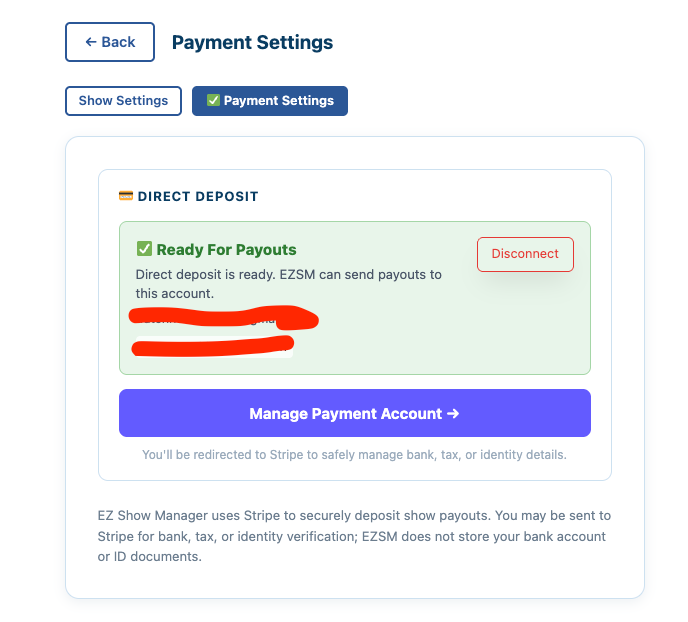Click the Stripe redirect note under the purple button

point(354,455)
